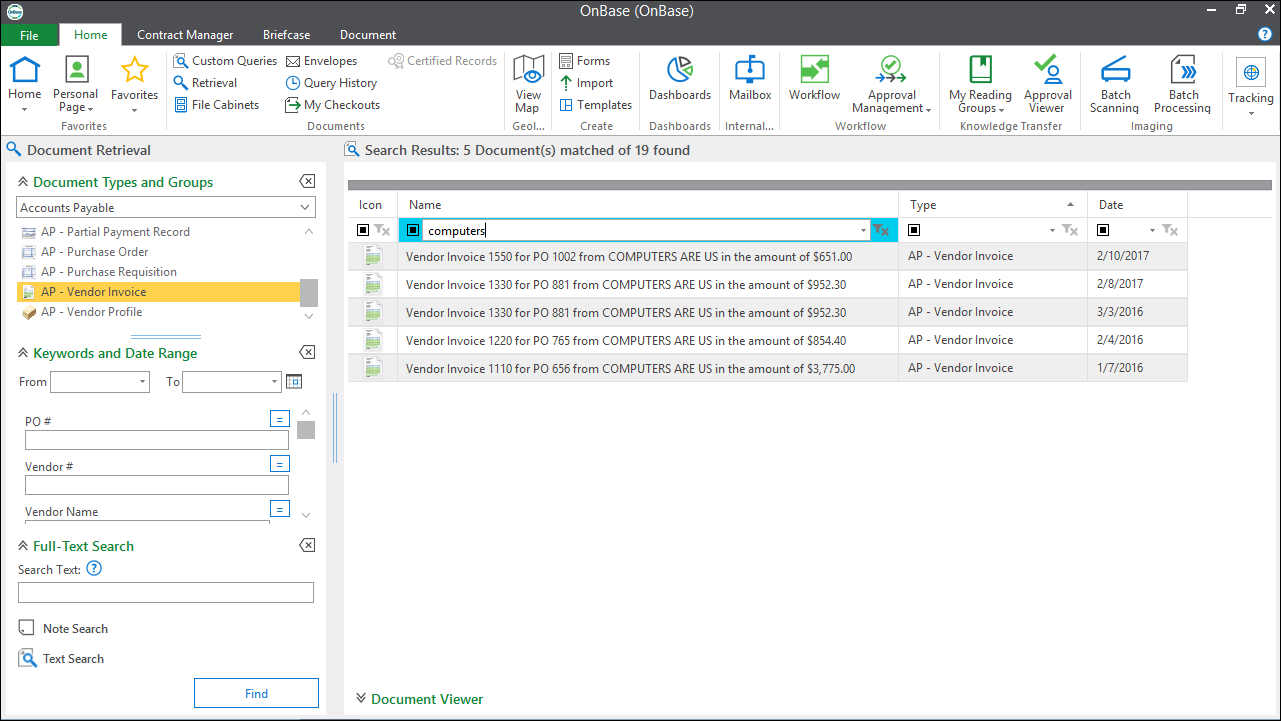Screen dimensions: 1281x721
Task: Click the Import button
Action: (x=586, y=83)
